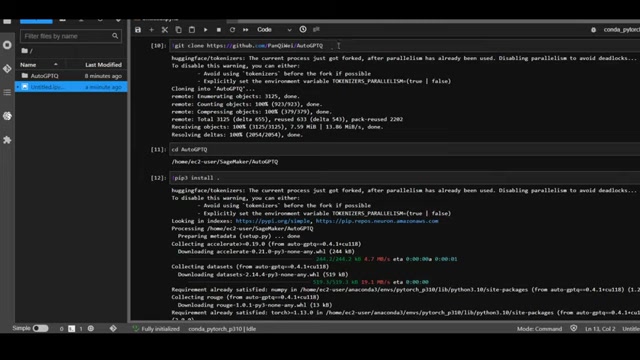Image resolution: width=640 pixels, height=360 pixels.
Task: Insert a new cell with the plus icon
Action: [151, 30]
